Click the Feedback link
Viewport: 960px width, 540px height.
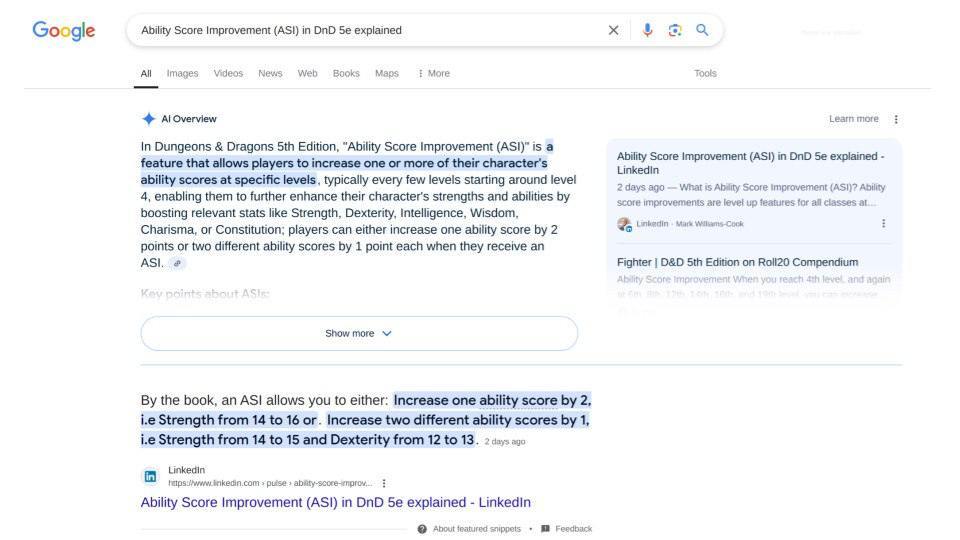tap(573, 529)
